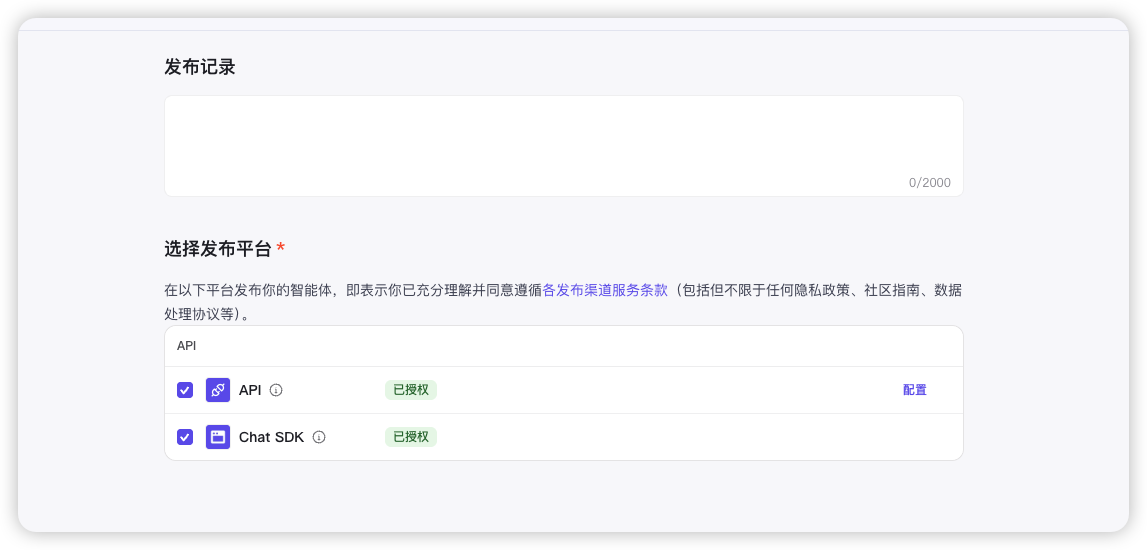Image resolution: width=1147 pixels, height=550 pixels.
Task: Uncheck the API platform checkbox
Action: click(x=185, y=390)
